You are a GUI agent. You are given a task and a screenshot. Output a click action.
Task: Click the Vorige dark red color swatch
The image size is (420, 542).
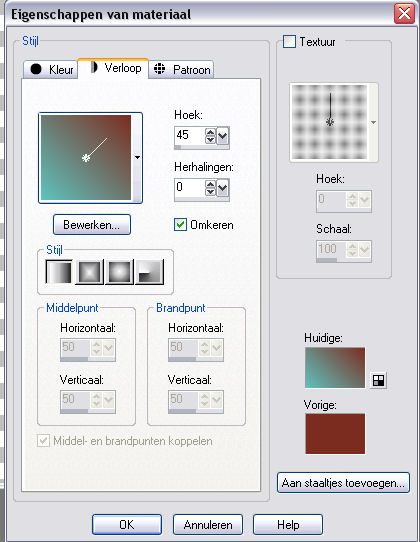pos(335,433)
